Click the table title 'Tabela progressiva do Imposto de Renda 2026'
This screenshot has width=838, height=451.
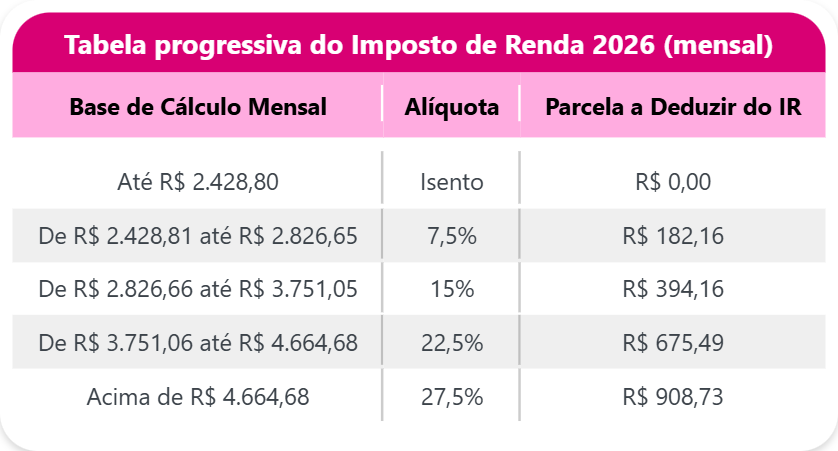(x=418, y=46)
